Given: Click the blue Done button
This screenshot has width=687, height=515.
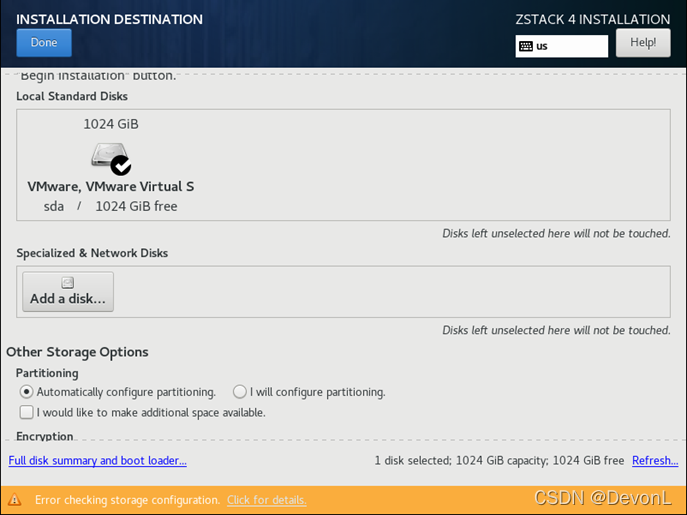Looking at the screenshot, I should click(x=44, y=43).
